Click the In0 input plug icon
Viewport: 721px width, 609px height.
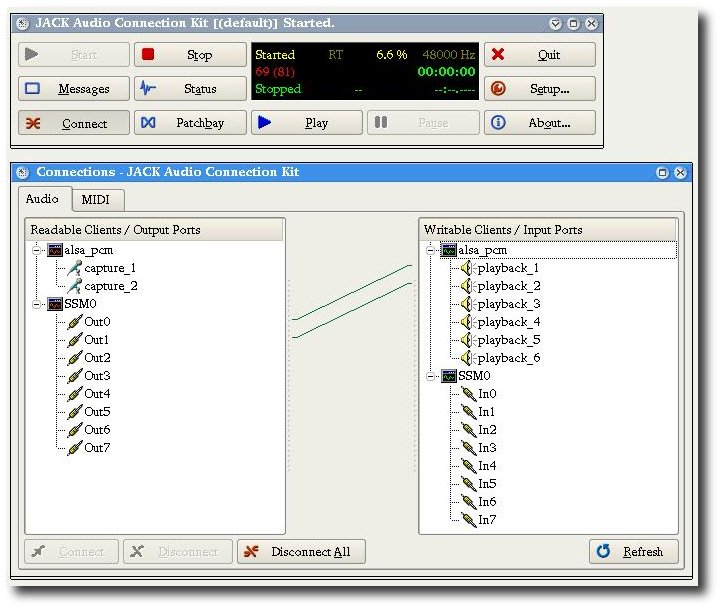point(469,394)
